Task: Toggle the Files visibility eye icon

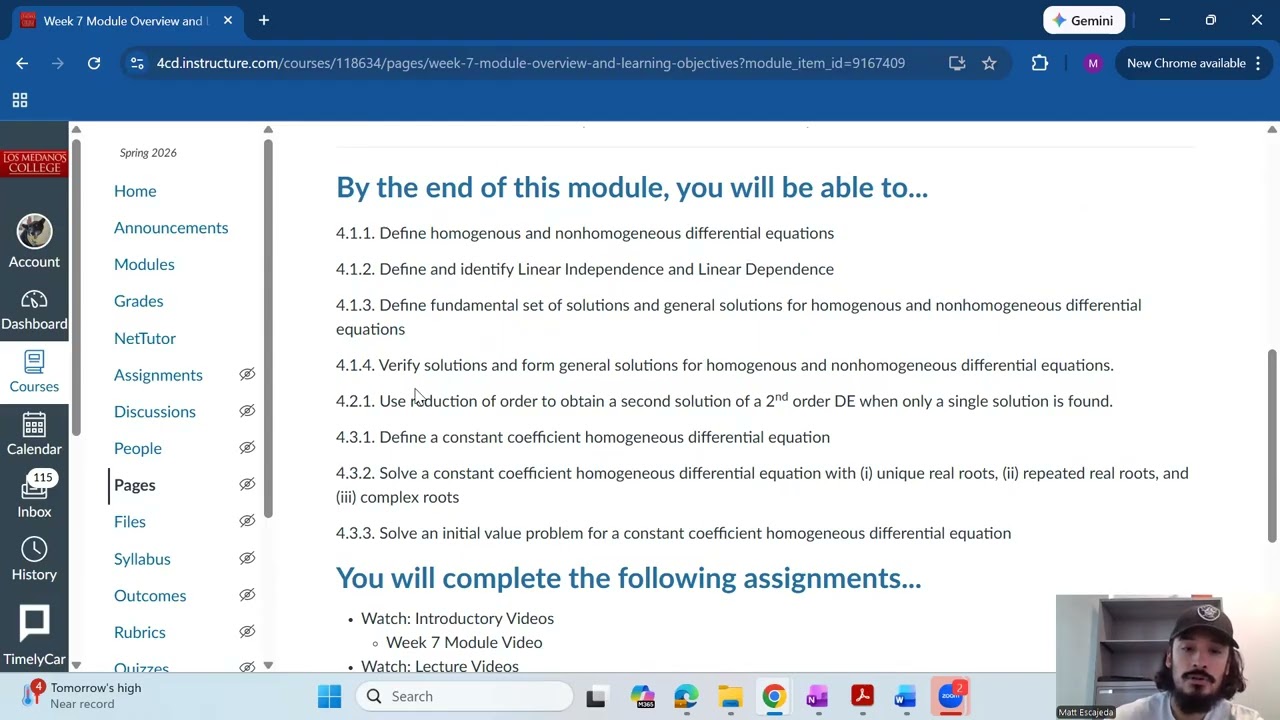Action: [x=247, y=521]
